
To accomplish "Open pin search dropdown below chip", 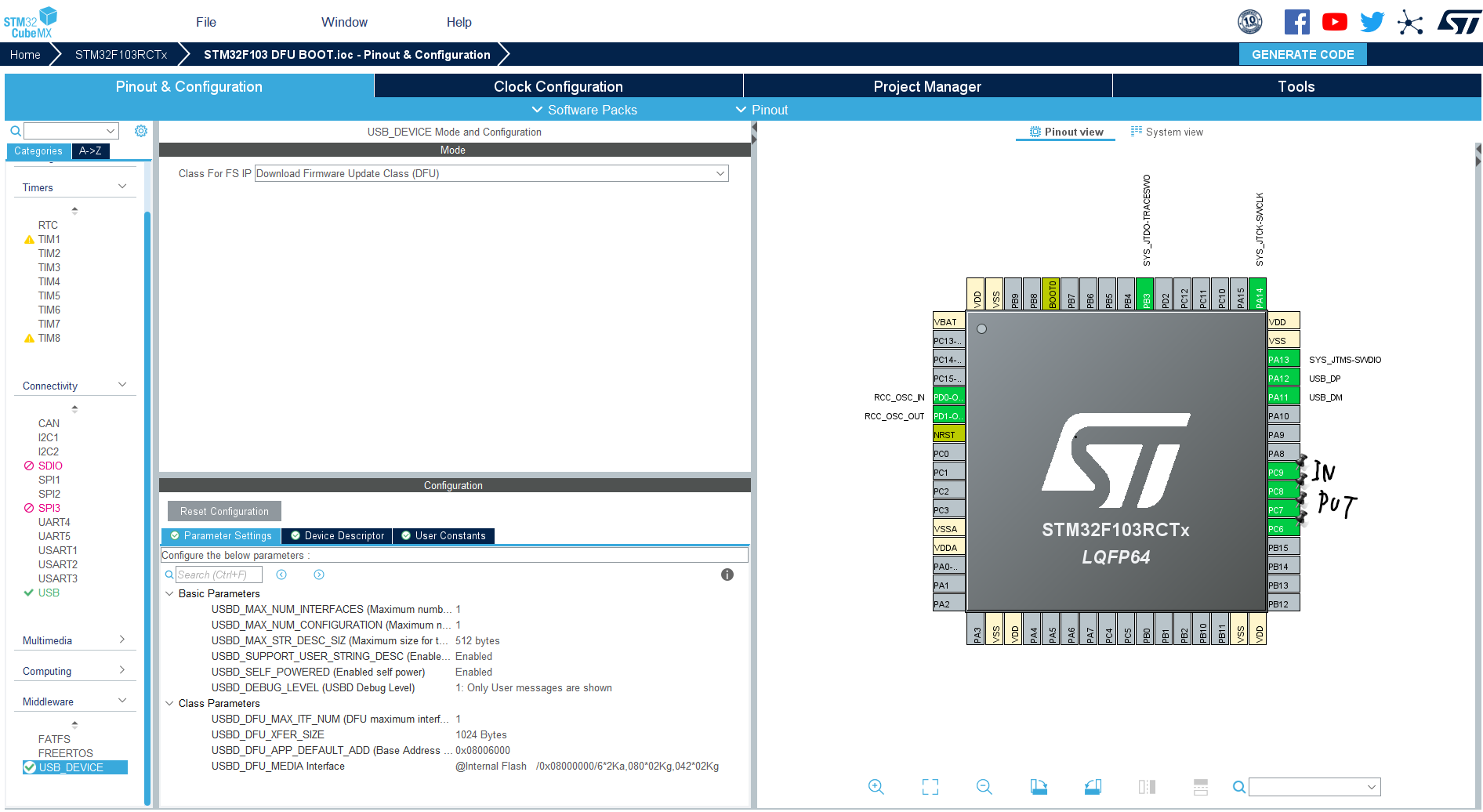I will (x=1314, y=787).
